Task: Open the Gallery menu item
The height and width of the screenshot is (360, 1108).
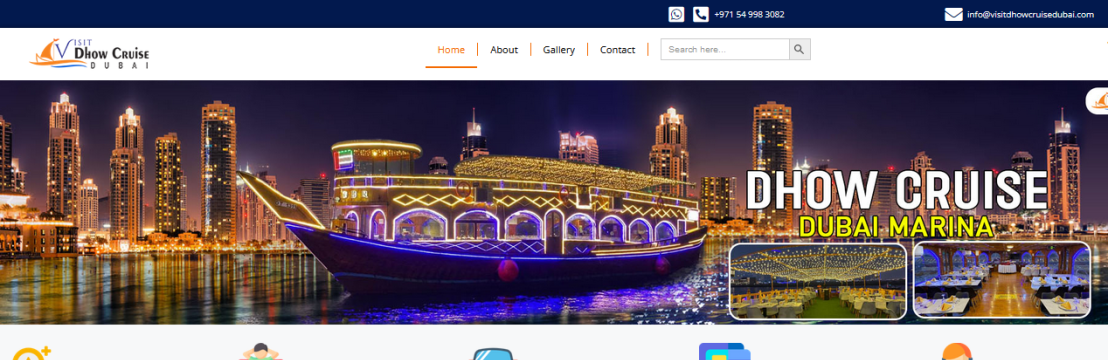Action: pos(559,50)
